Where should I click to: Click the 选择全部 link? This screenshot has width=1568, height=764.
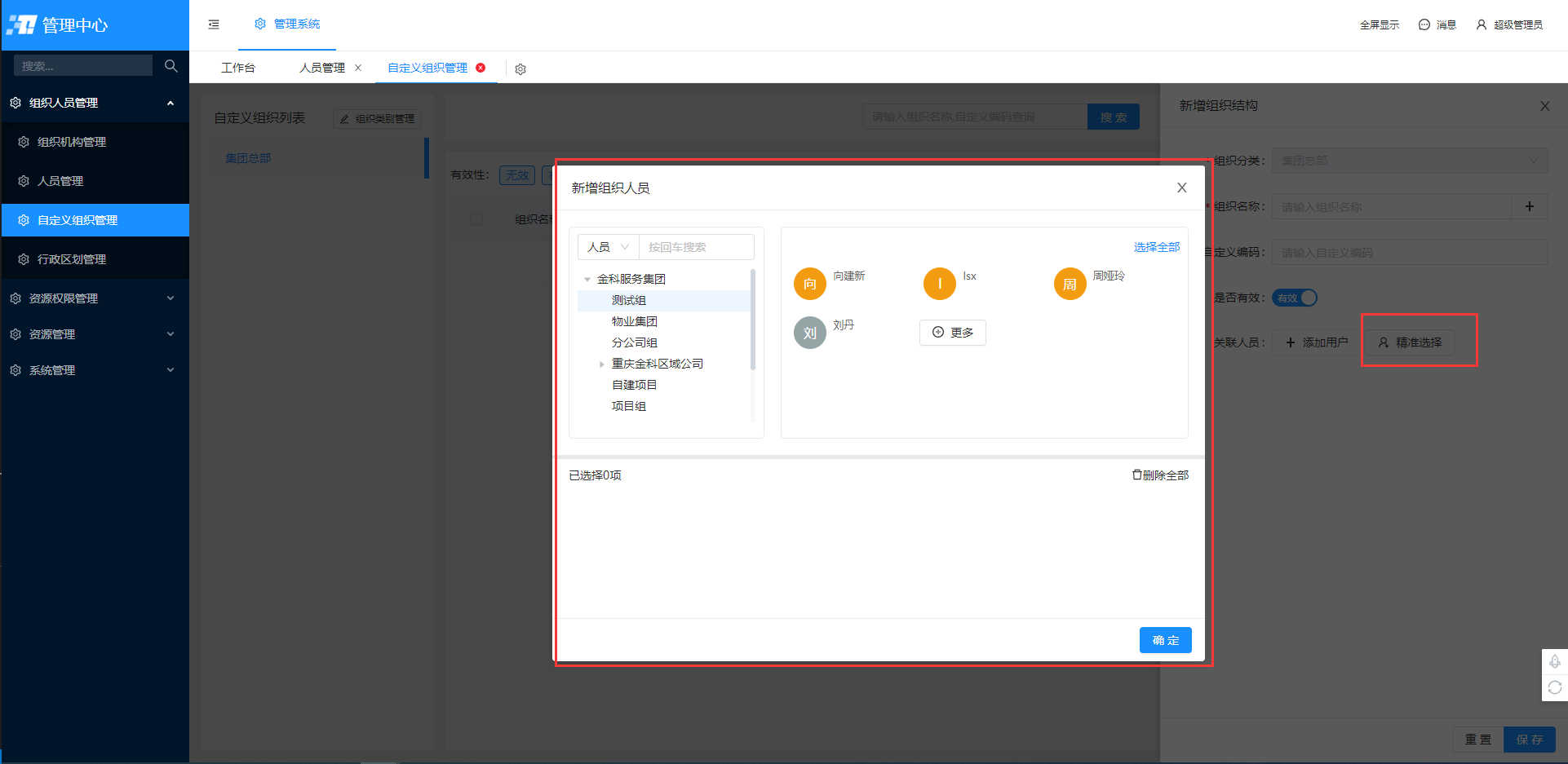pyautogui.click(x=1157, y=247)
